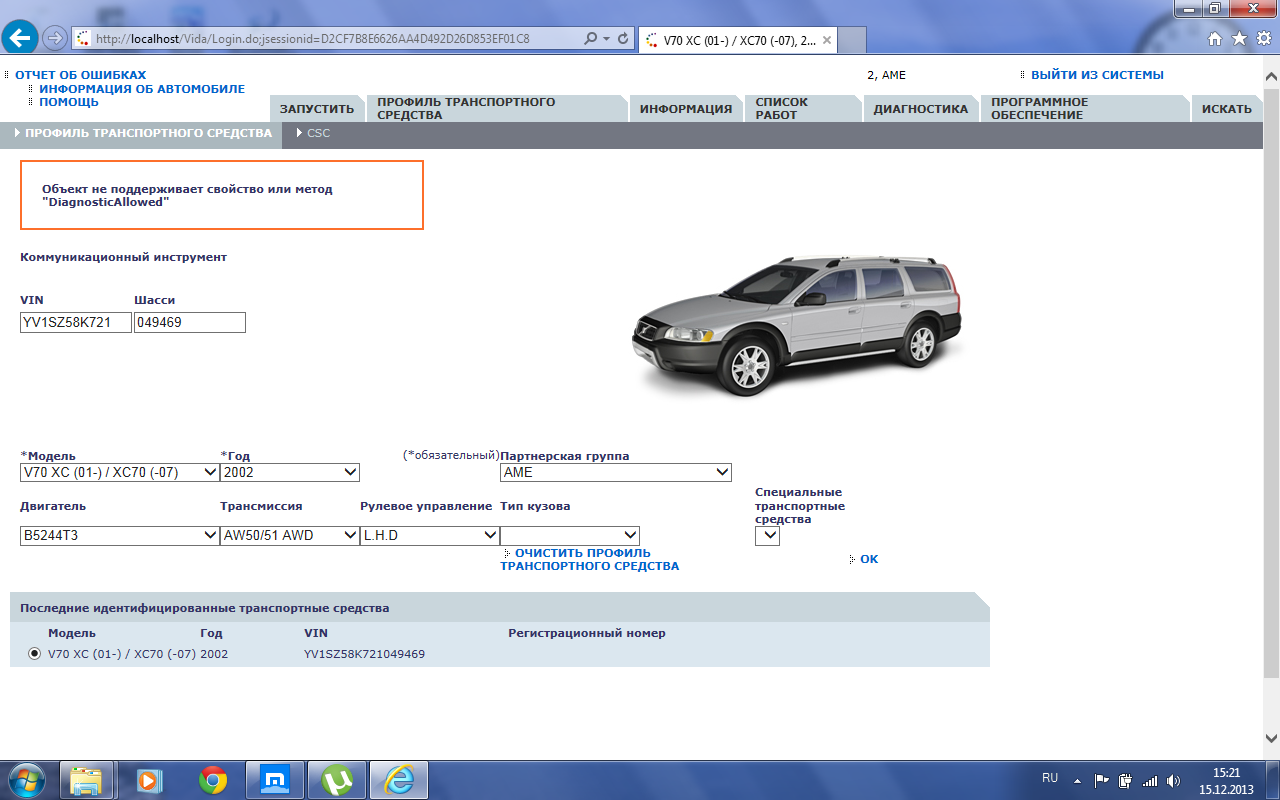The width and height of the screenshot is (1280, 800).
Task: Open uTorrent from the taskbar
Action: pos(337,779)
